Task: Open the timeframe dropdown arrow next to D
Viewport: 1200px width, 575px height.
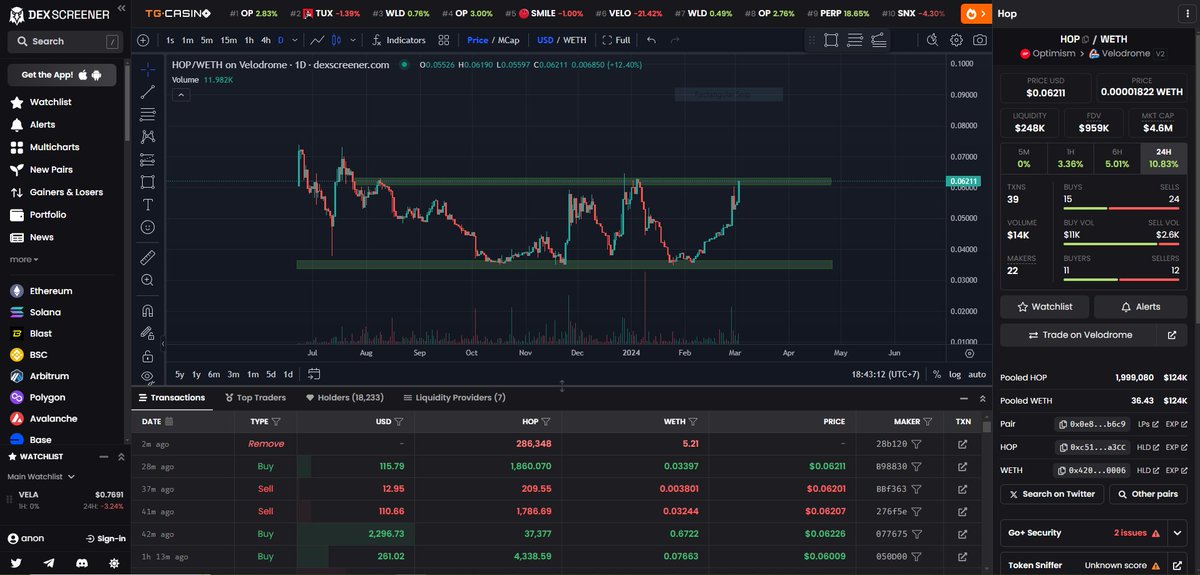Action: (x=295, y=40)
